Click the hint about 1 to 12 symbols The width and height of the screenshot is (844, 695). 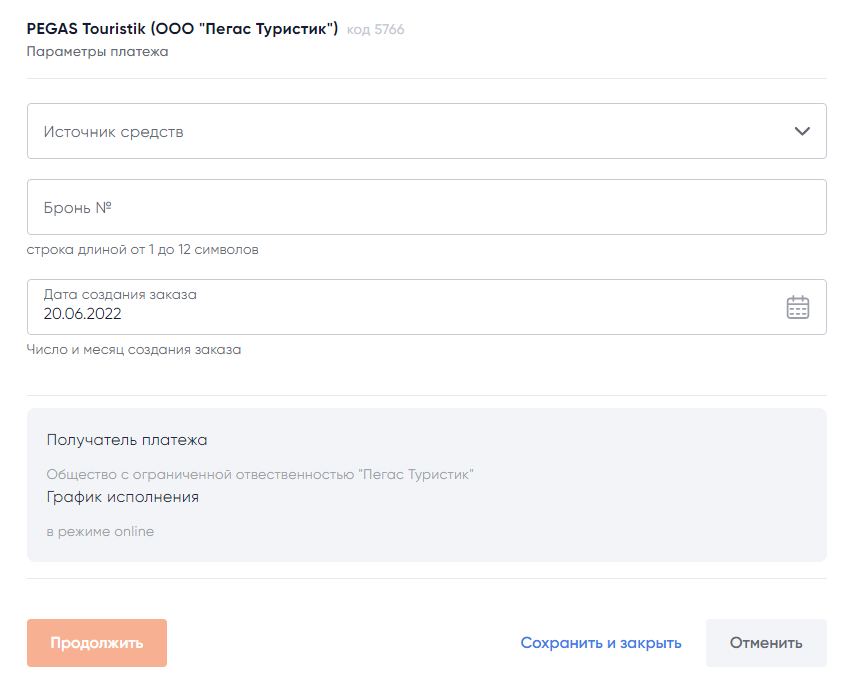click(142, 250)
